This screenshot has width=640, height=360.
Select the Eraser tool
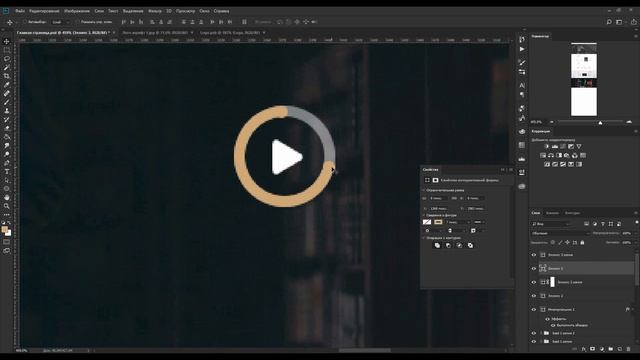(x=7, y=128)
